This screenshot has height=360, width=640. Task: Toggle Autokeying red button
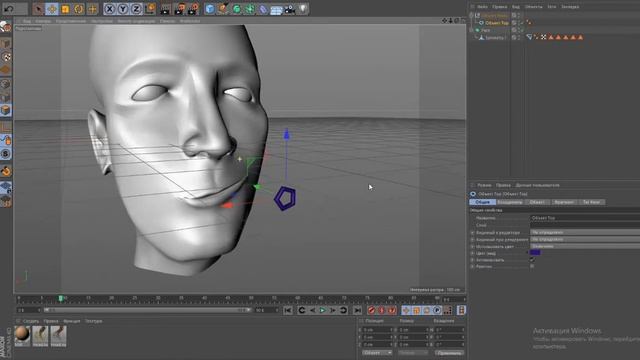coord(382,311)
